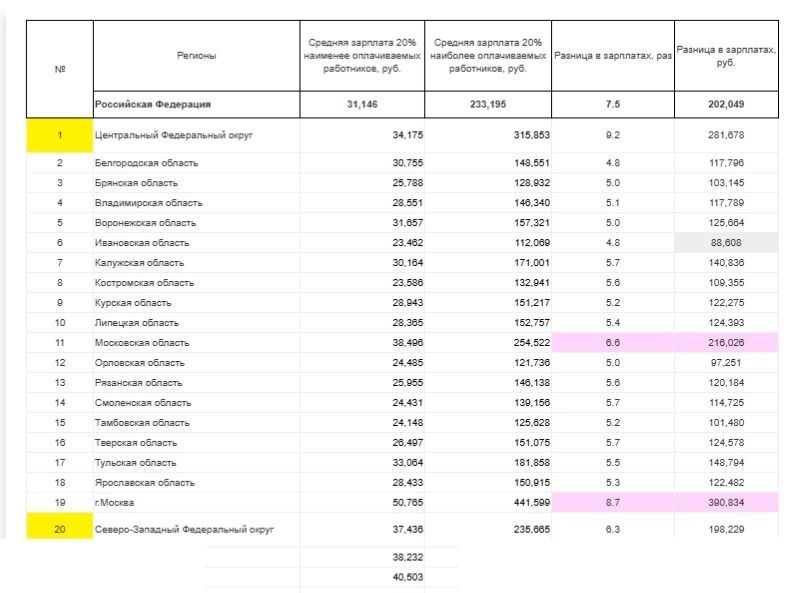The width and height of the screenshot is (791, 593).
Task: Click the "г.Москва" region cell
Action: (115, 501)
